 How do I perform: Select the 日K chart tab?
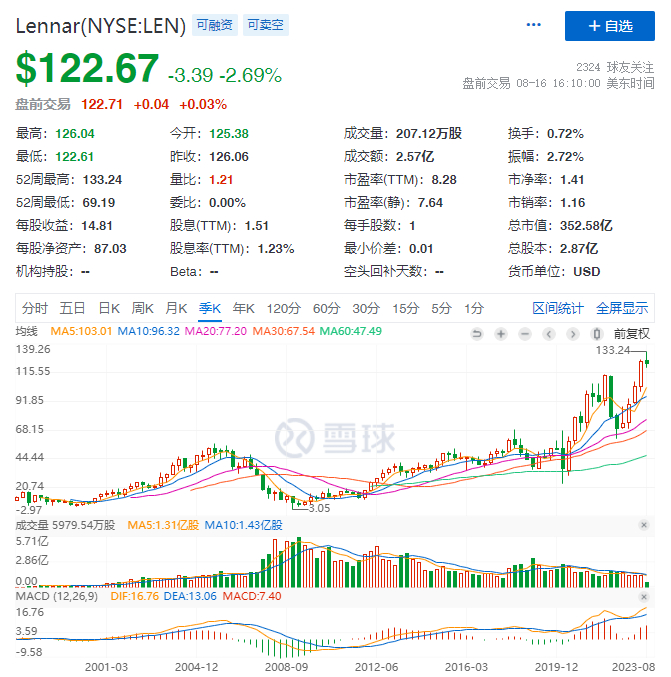click(109, 308)
